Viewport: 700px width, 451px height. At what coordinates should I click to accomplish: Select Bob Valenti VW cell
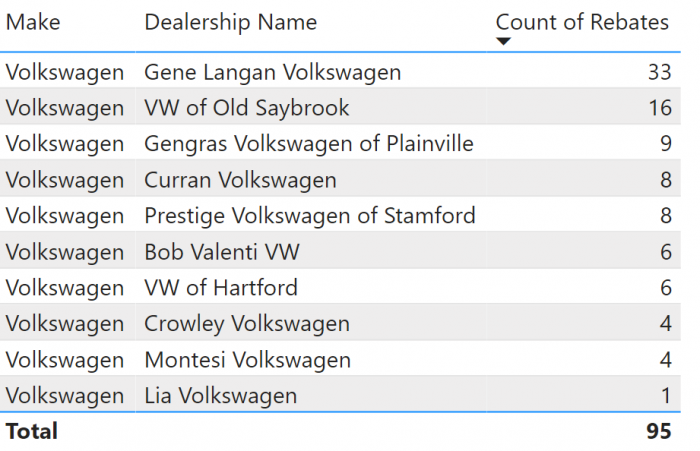point(222,252)
